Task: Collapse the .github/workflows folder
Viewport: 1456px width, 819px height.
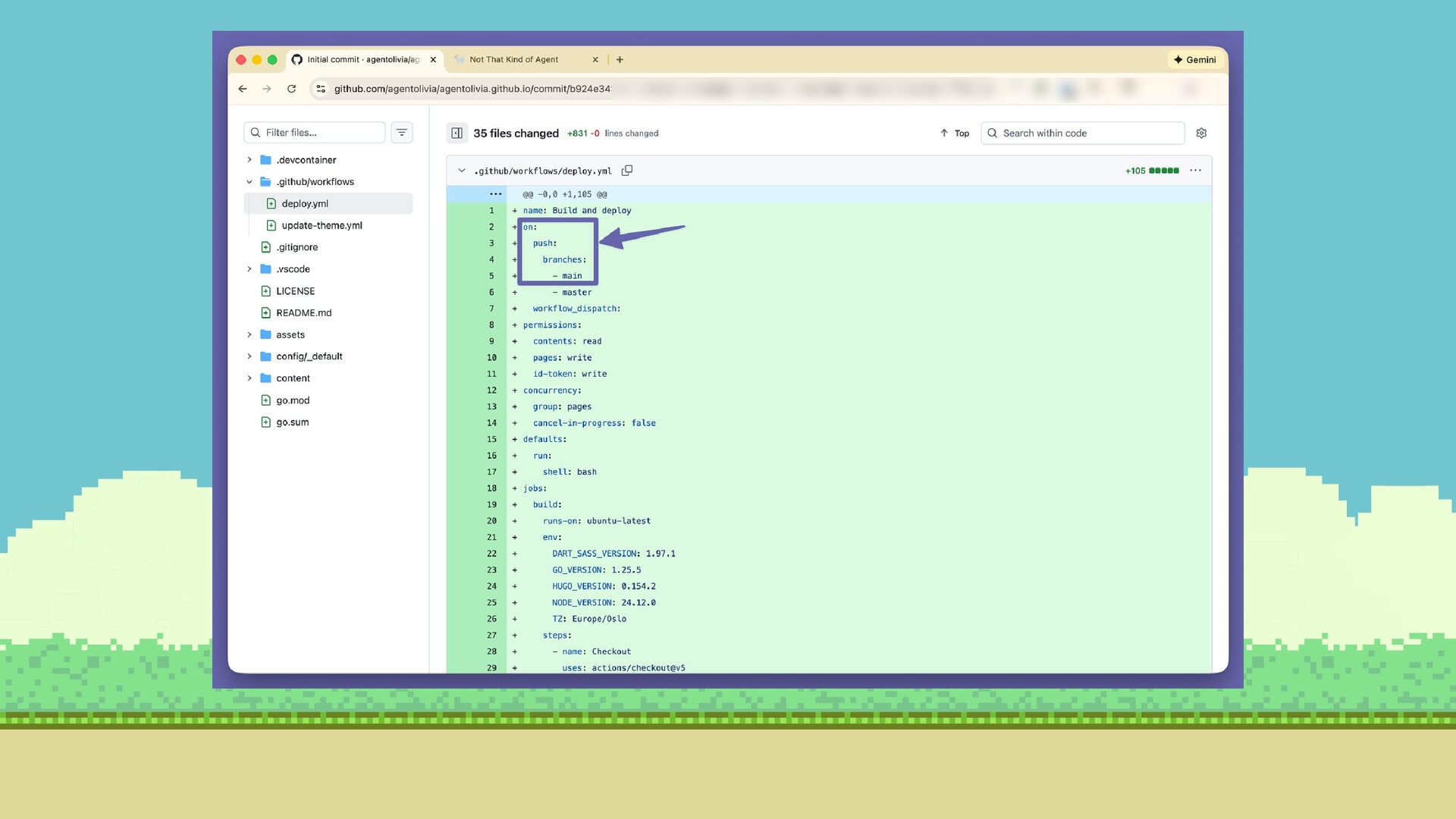Action: 249,182
